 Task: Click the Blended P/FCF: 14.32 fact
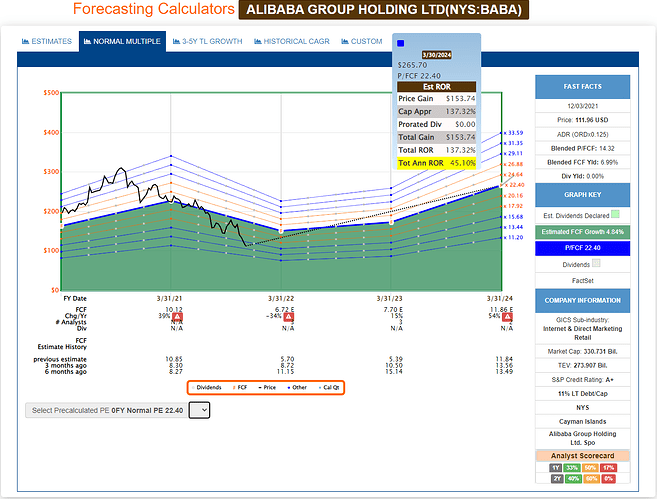582,148
